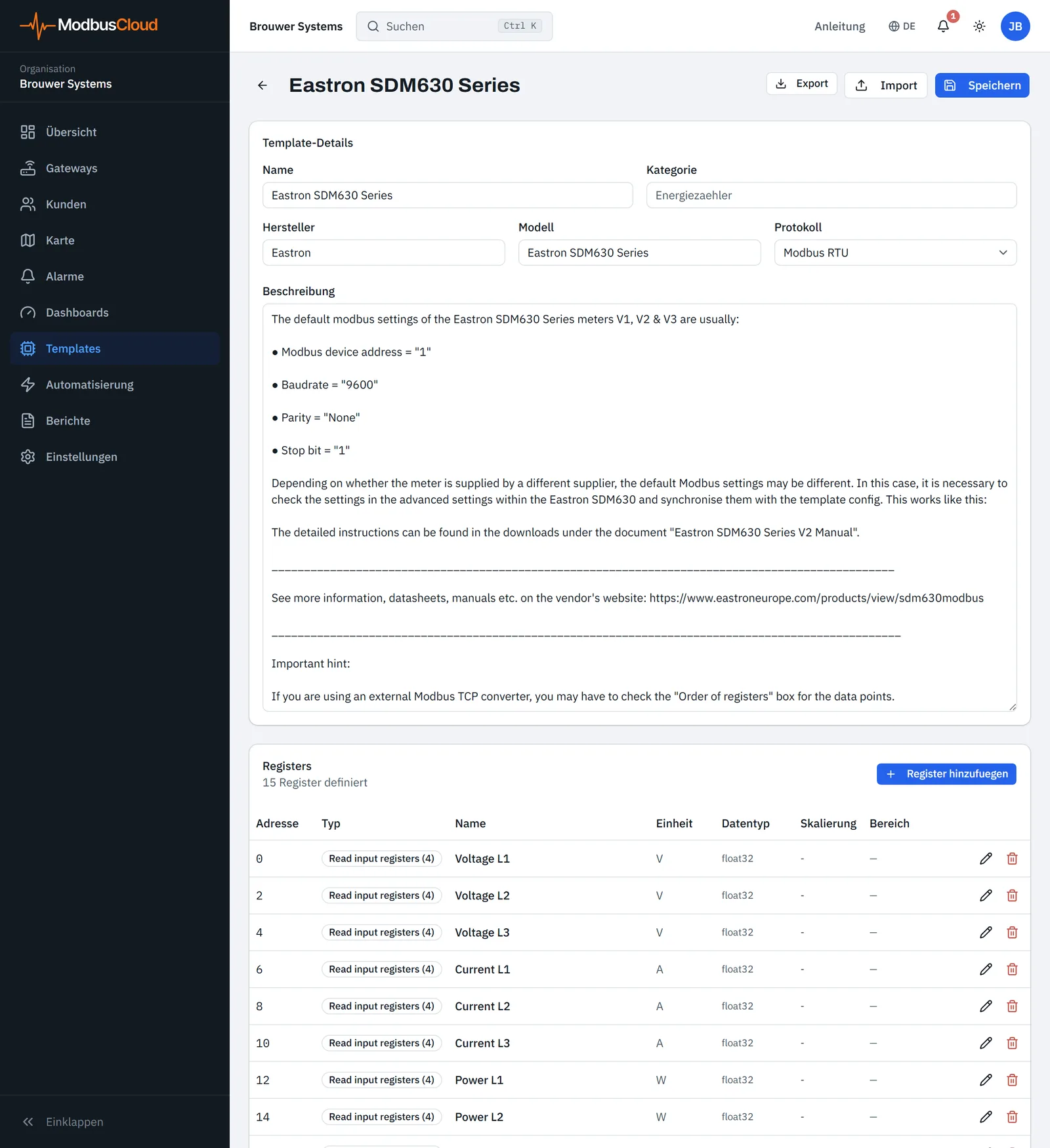
Task: Click the Beschreibung resize handle corner
Action: [1012, 707]
